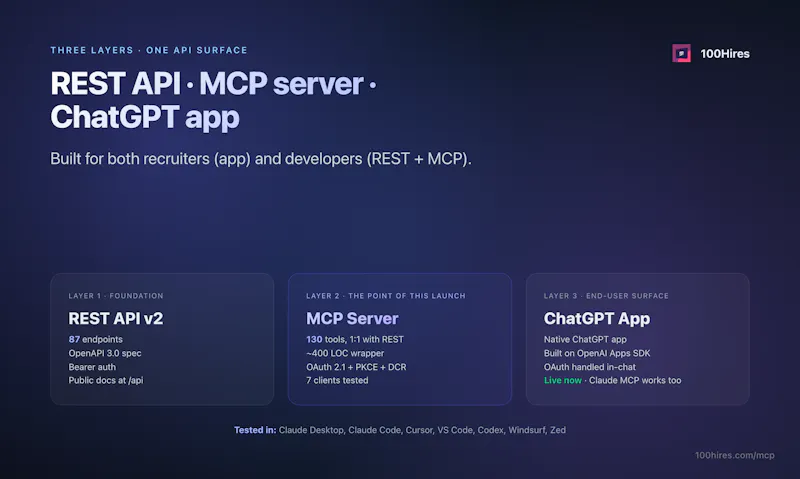Click '130 tools, 1:1 with REST' line
This screenshot has width=800, height=479.
pos(355,339)
